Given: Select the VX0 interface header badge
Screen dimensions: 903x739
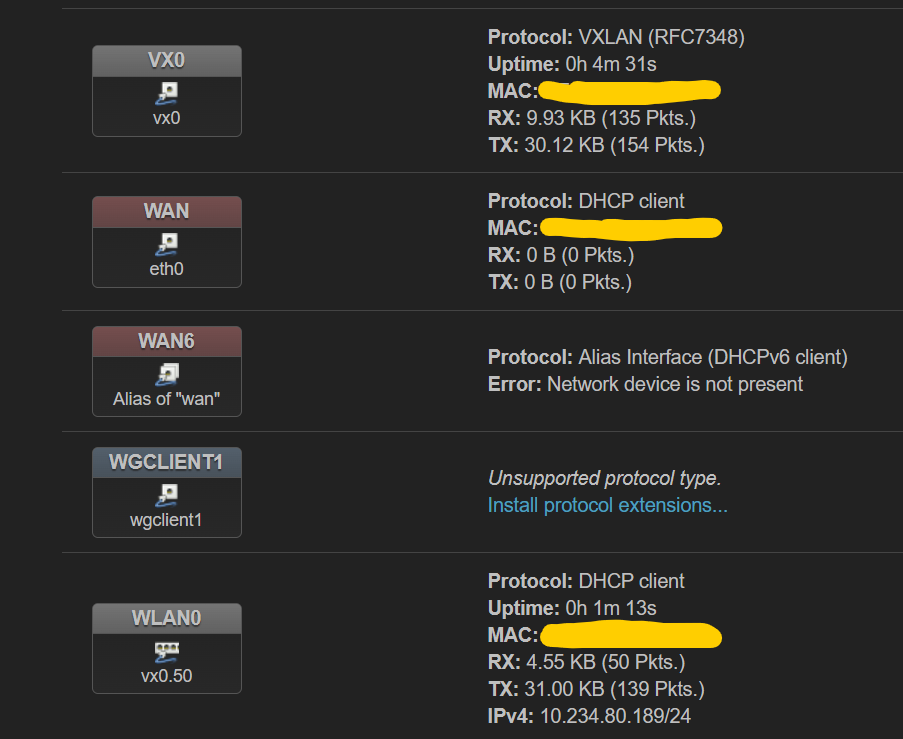Looking at the screenshot, I should (x=167, y=61).
